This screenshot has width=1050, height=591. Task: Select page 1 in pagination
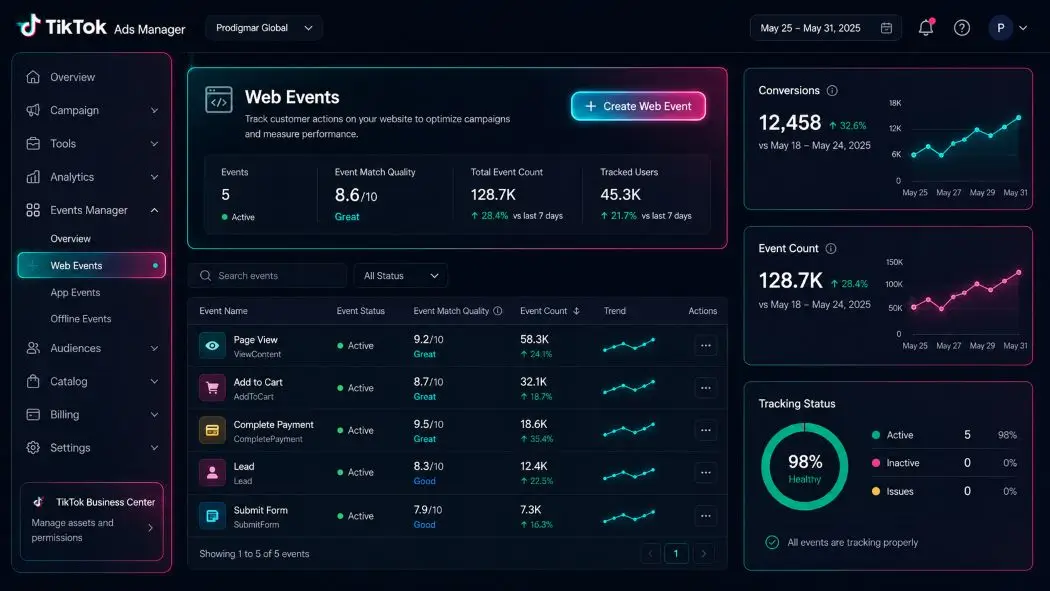pyautogui.click(x=676, y=554)
